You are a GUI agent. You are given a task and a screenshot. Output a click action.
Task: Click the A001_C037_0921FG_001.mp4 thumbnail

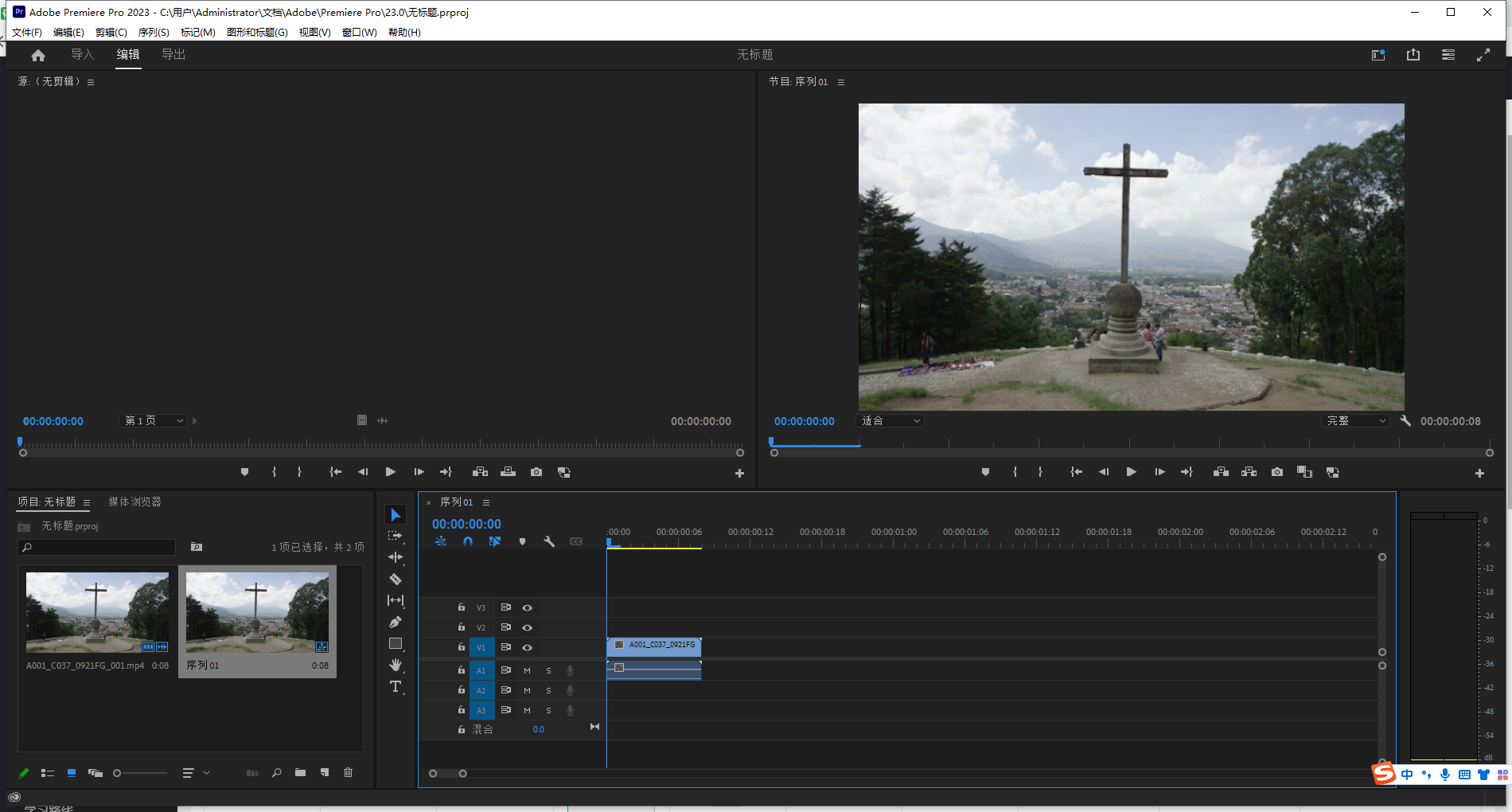[97, 612]
